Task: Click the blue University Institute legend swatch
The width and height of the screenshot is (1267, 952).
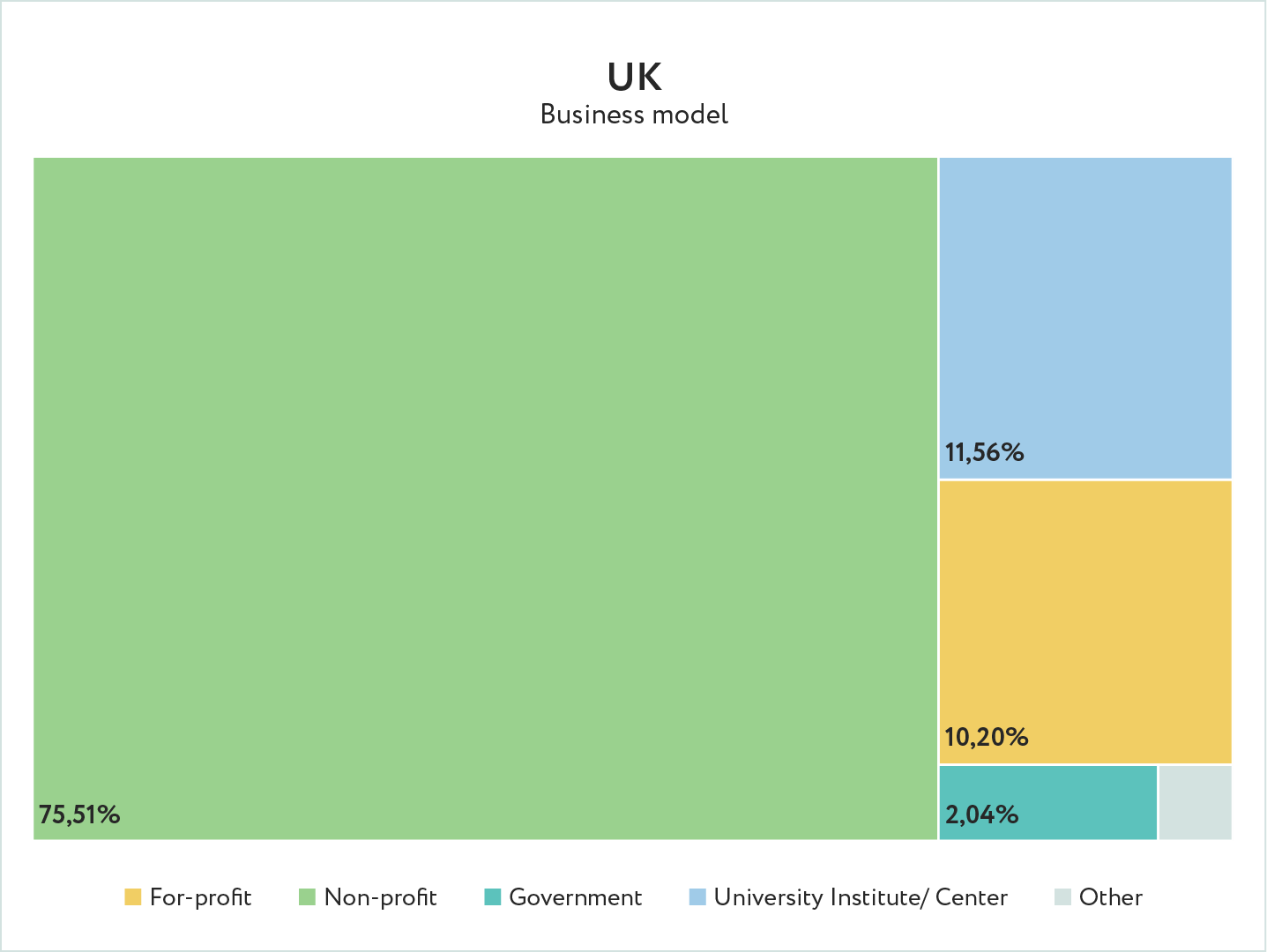Action: 697,897
